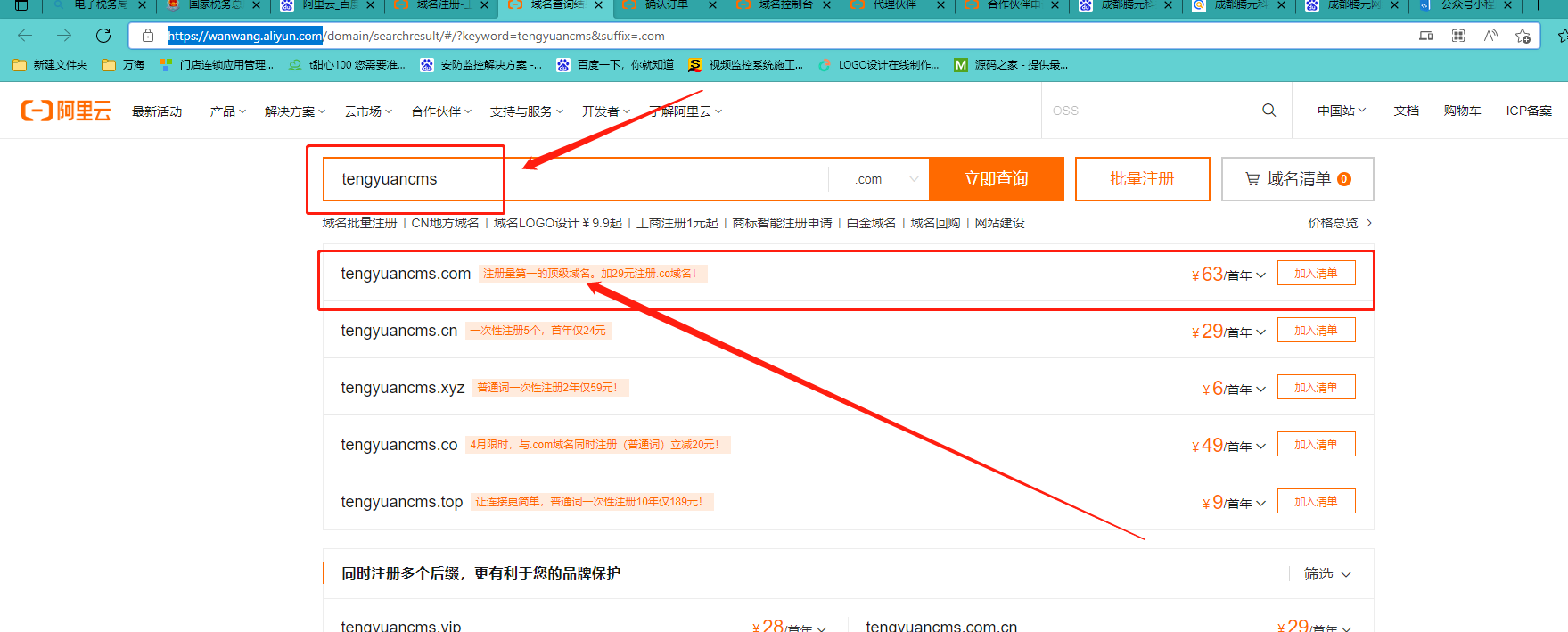Click the tengyuancms domain input field

coord(576,179)
